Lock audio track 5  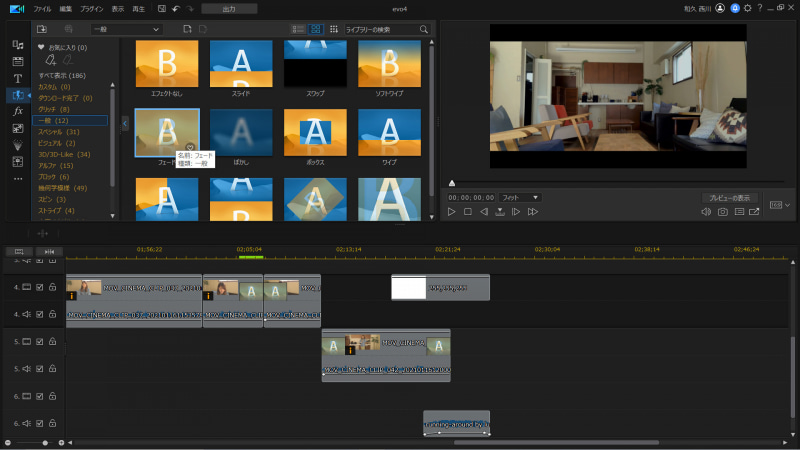point(53,369)
